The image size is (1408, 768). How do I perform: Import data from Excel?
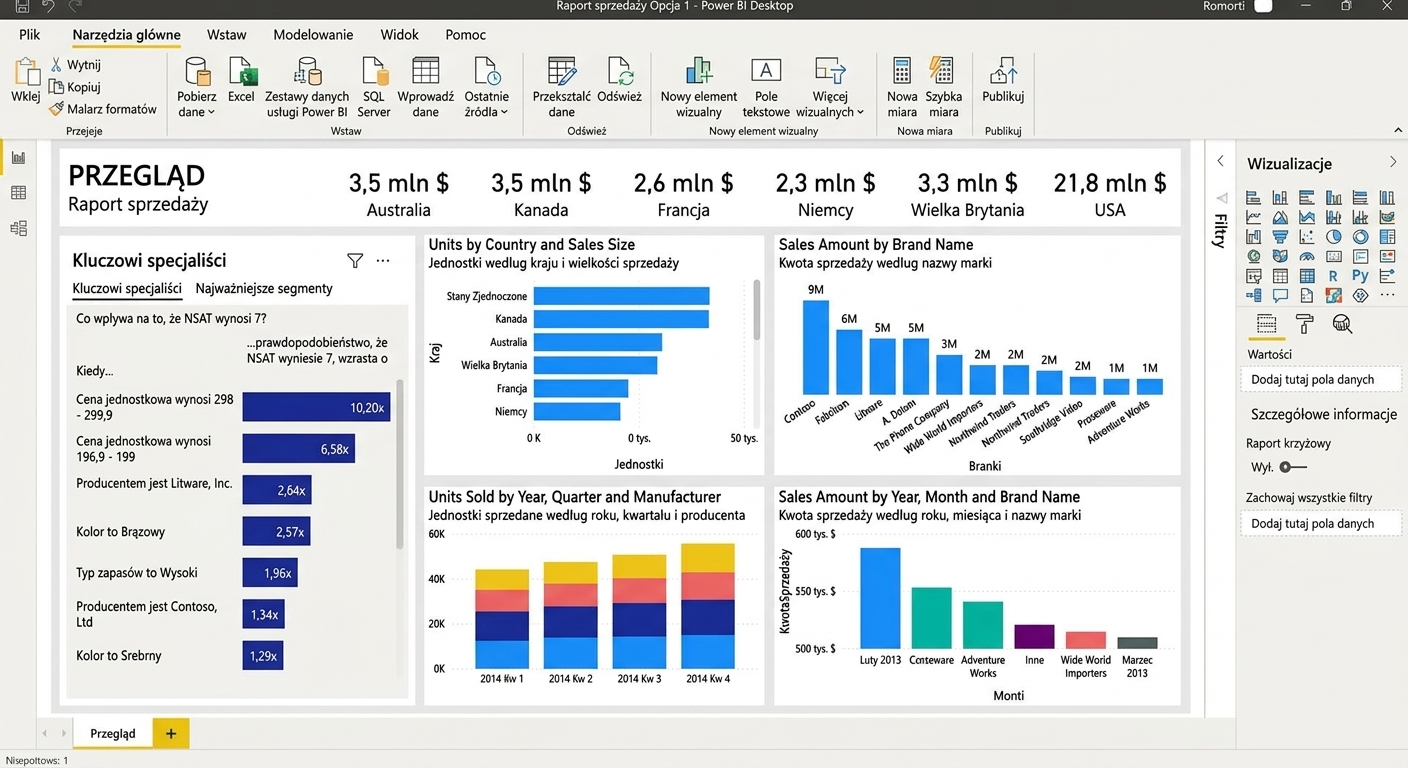pyautogui.click(x=242, y=80)
